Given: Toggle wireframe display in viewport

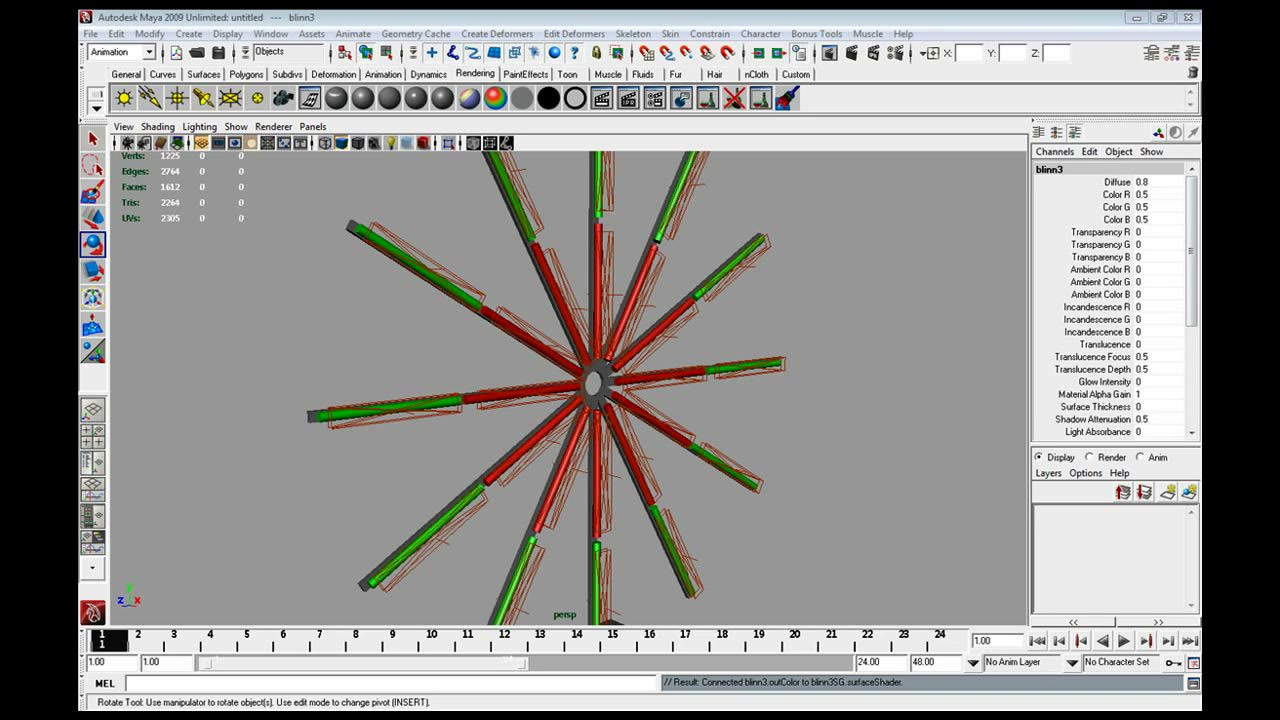Looking at the screenshot, I should click(325, 143).
